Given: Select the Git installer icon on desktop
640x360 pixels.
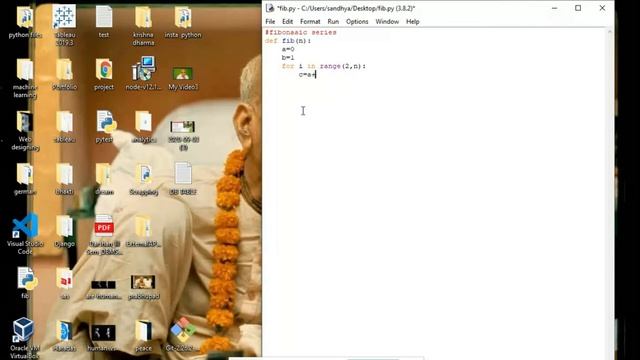Looking at the screenshot, I should tap(182, 335).
